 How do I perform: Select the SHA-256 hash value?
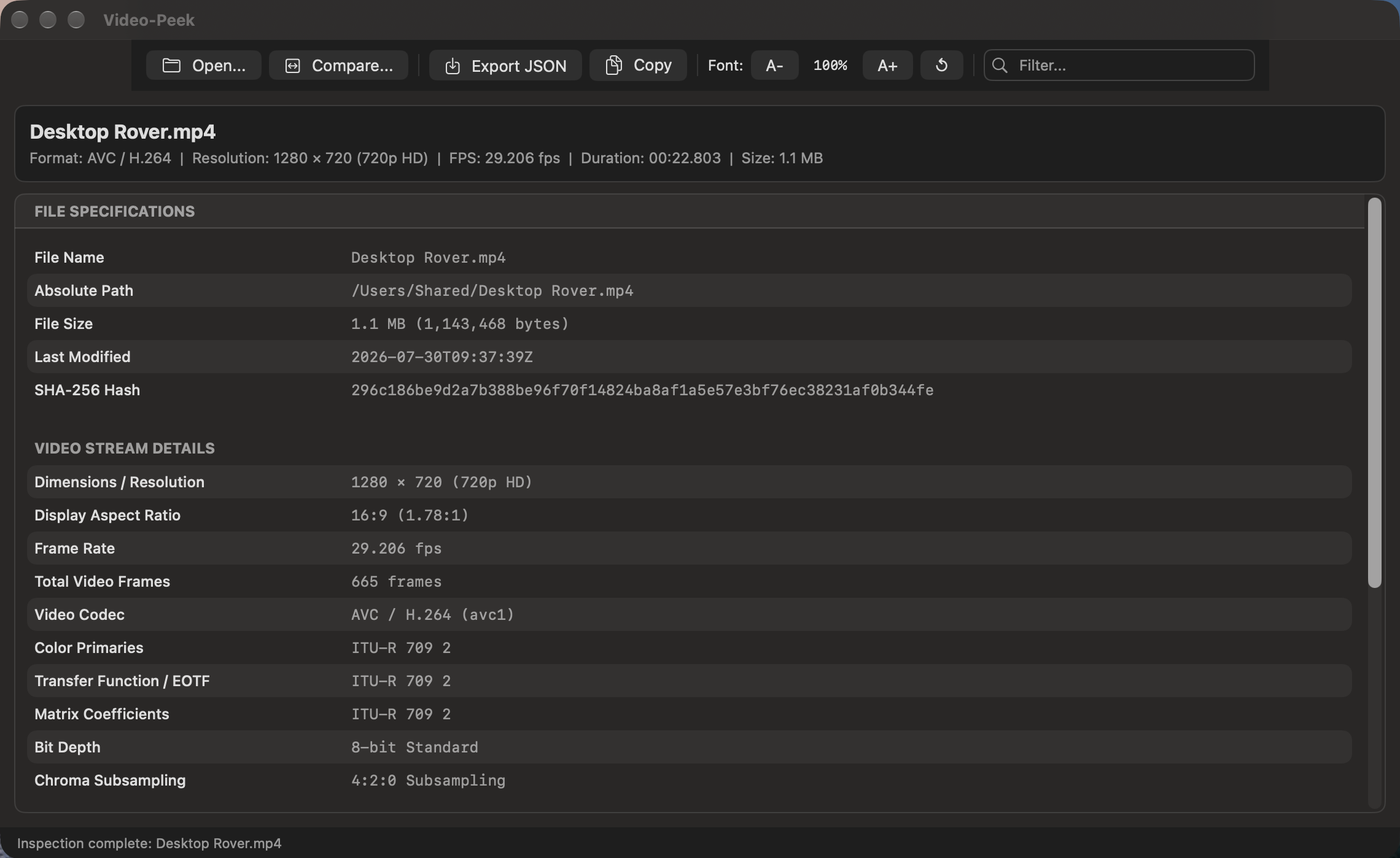pos(642,390)
